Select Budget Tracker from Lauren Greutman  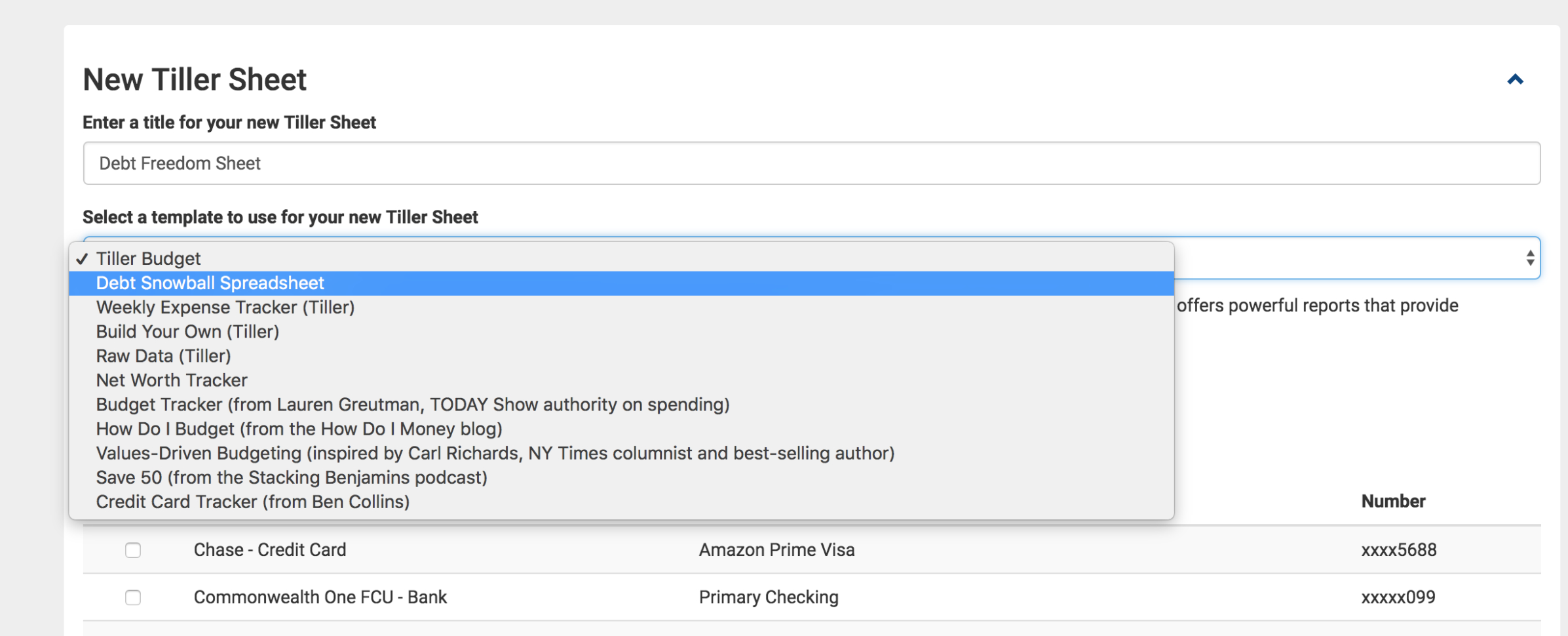tap(412, 405)
